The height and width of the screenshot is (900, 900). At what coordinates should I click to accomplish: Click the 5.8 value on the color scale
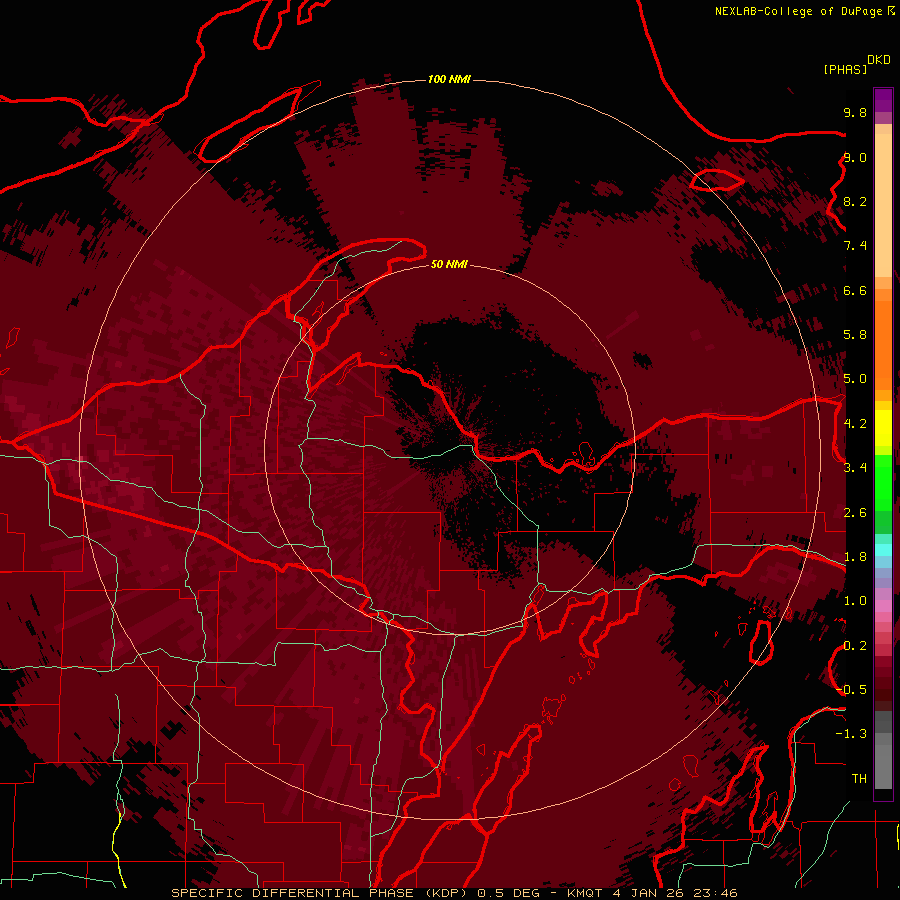[855, 335]
